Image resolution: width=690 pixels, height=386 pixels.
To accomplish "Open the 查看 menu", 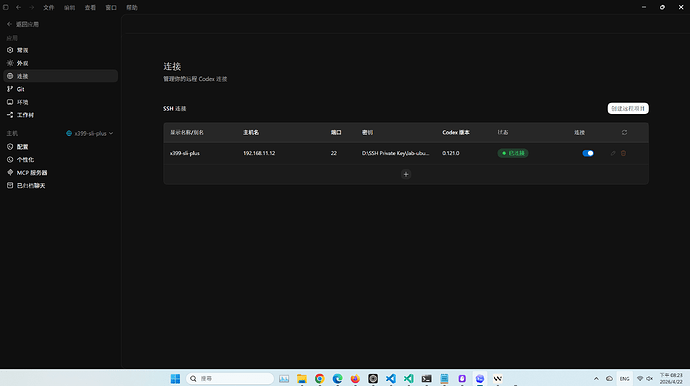I will click(90, 7).
